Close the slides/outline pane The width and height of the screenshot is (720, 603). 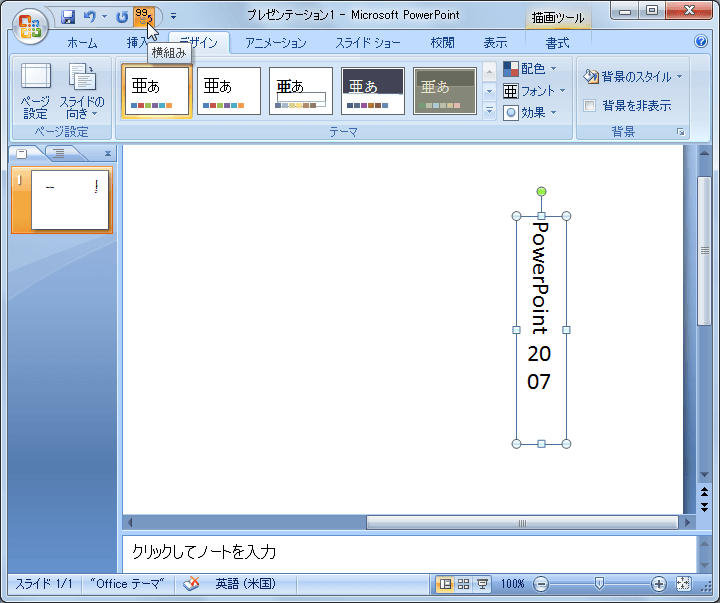tap(107, 153)
